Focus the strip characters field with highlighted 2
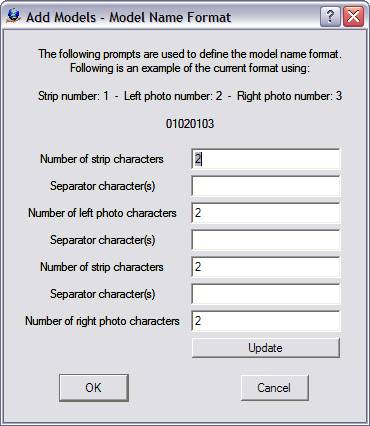 266,159
